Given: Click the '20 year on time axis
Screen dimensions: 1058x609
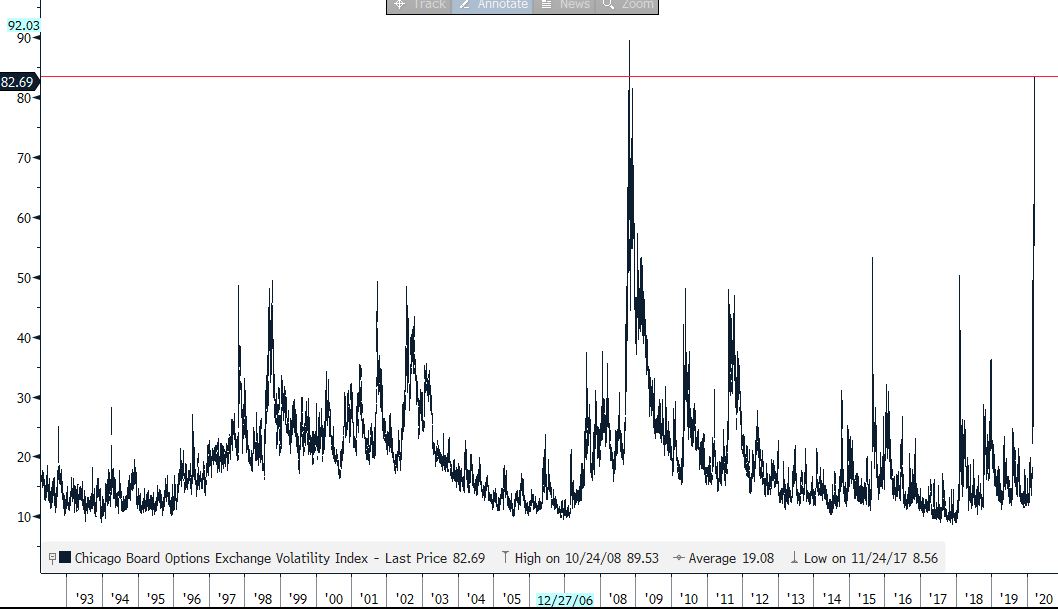Looking at the screenshot, I should click(1045, 599).
